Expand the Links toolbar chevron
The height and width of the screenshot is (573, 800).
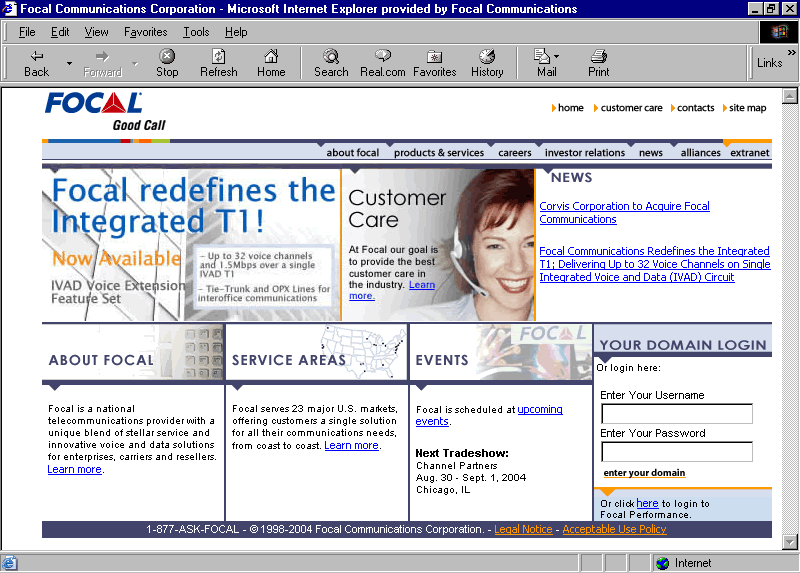[x=791, y=53]
